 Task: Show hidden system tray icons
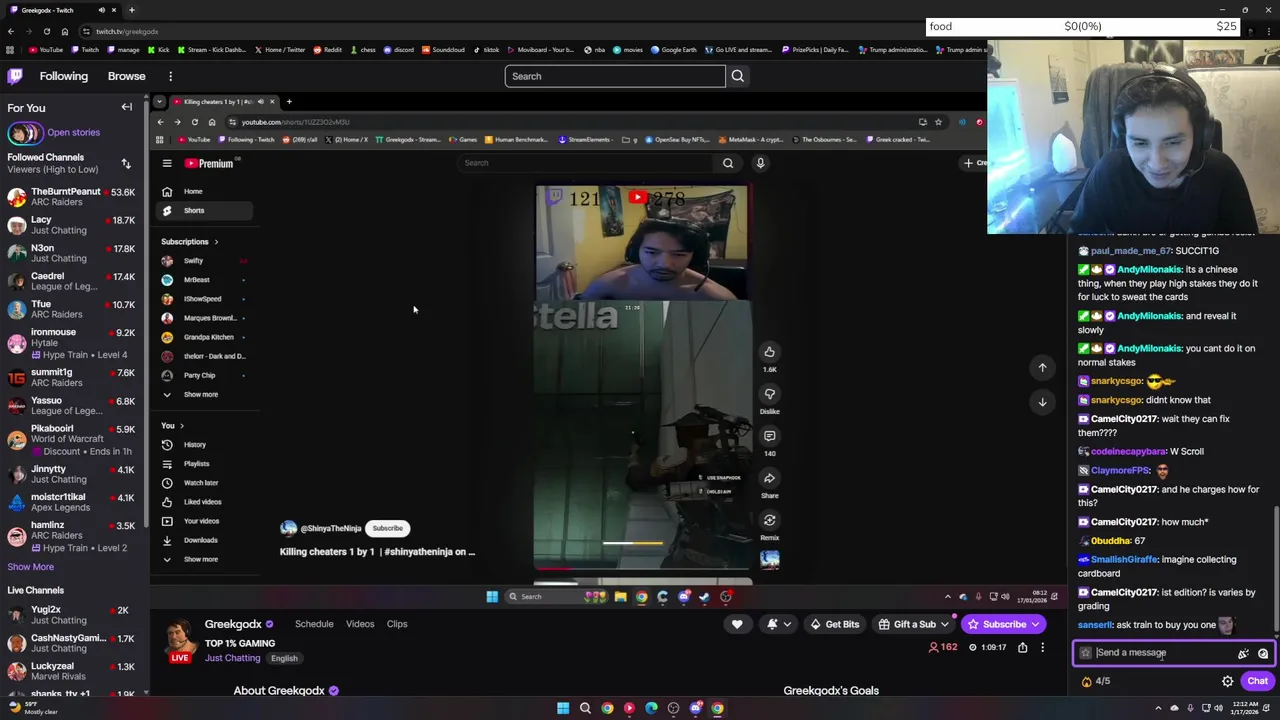pos(1156,708)
